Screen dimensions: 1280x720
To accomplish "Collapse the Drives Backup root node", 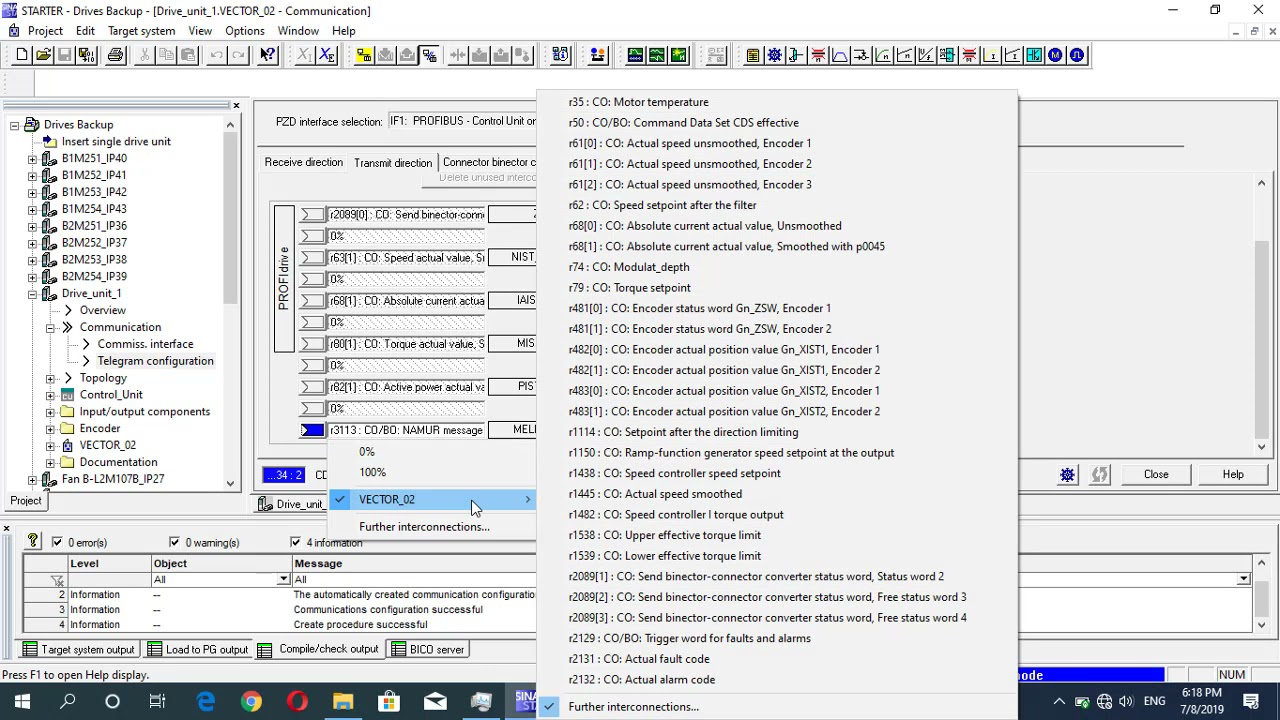I will (x=15, y=125).
